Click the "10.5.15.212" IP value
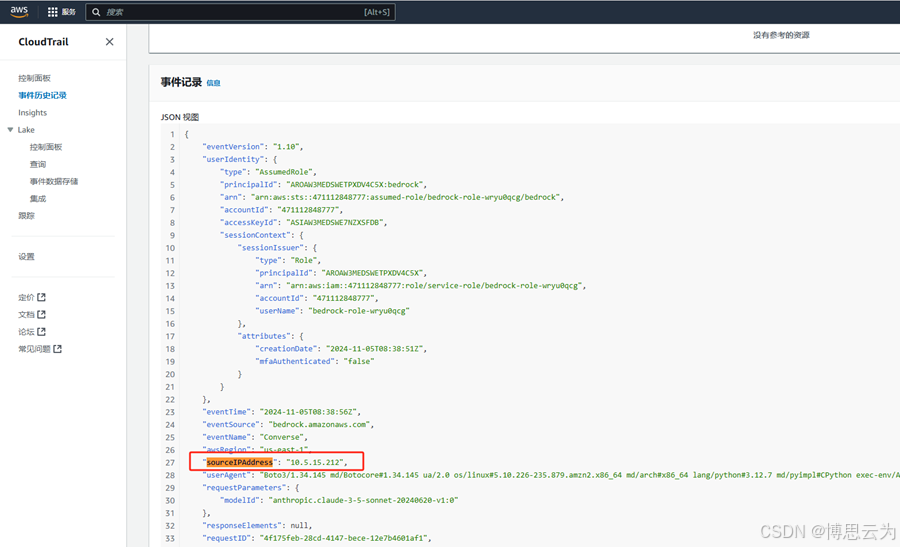The height and width of the screenshot is (547, 900). [x=315, y=463]
